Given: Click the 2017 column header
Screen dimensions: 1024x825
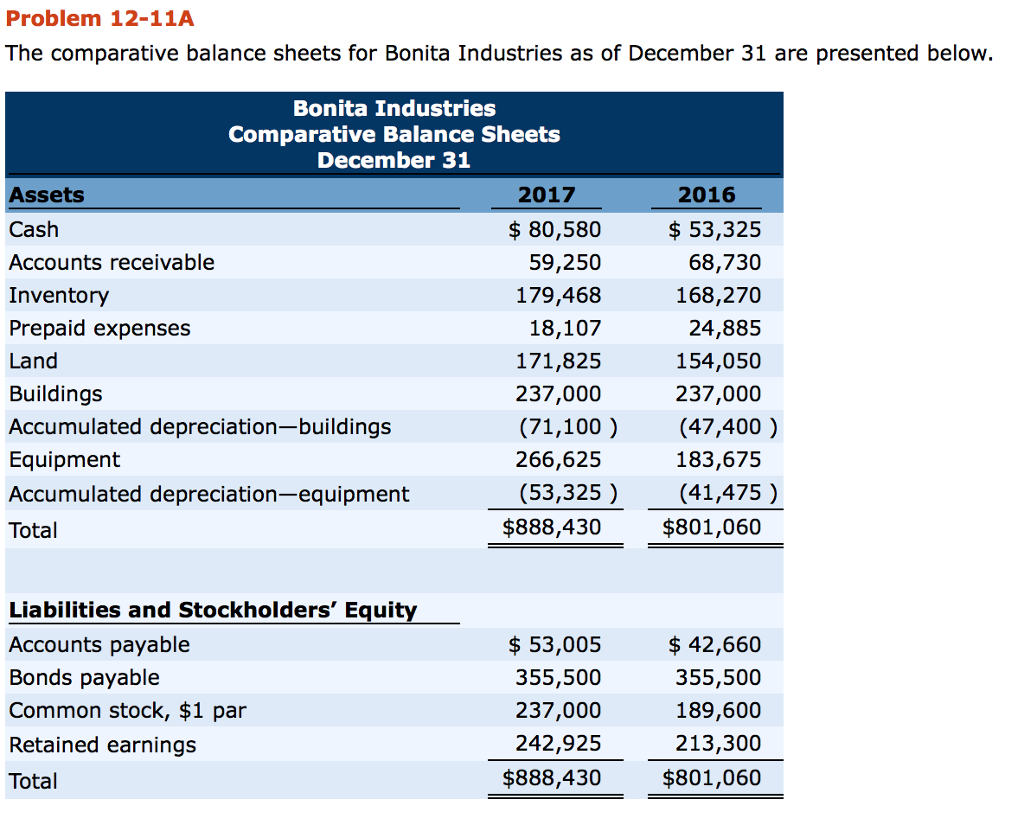Looking at the screenshot, I should point(547,195).
